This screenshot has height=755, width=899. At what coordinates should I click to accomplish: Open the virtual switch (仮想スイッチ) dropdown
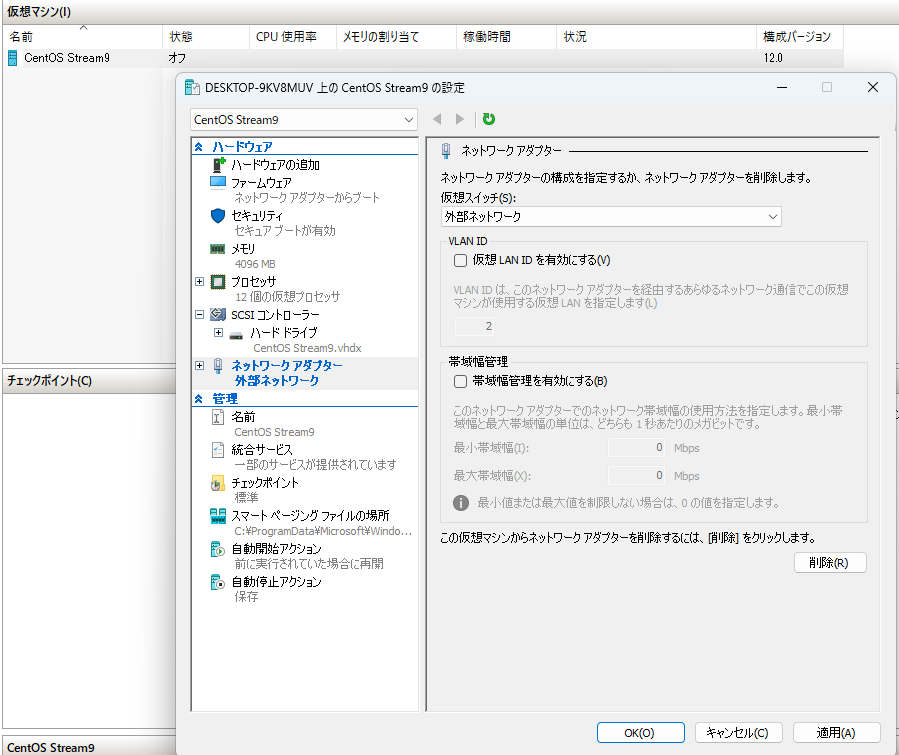[610, 216]
